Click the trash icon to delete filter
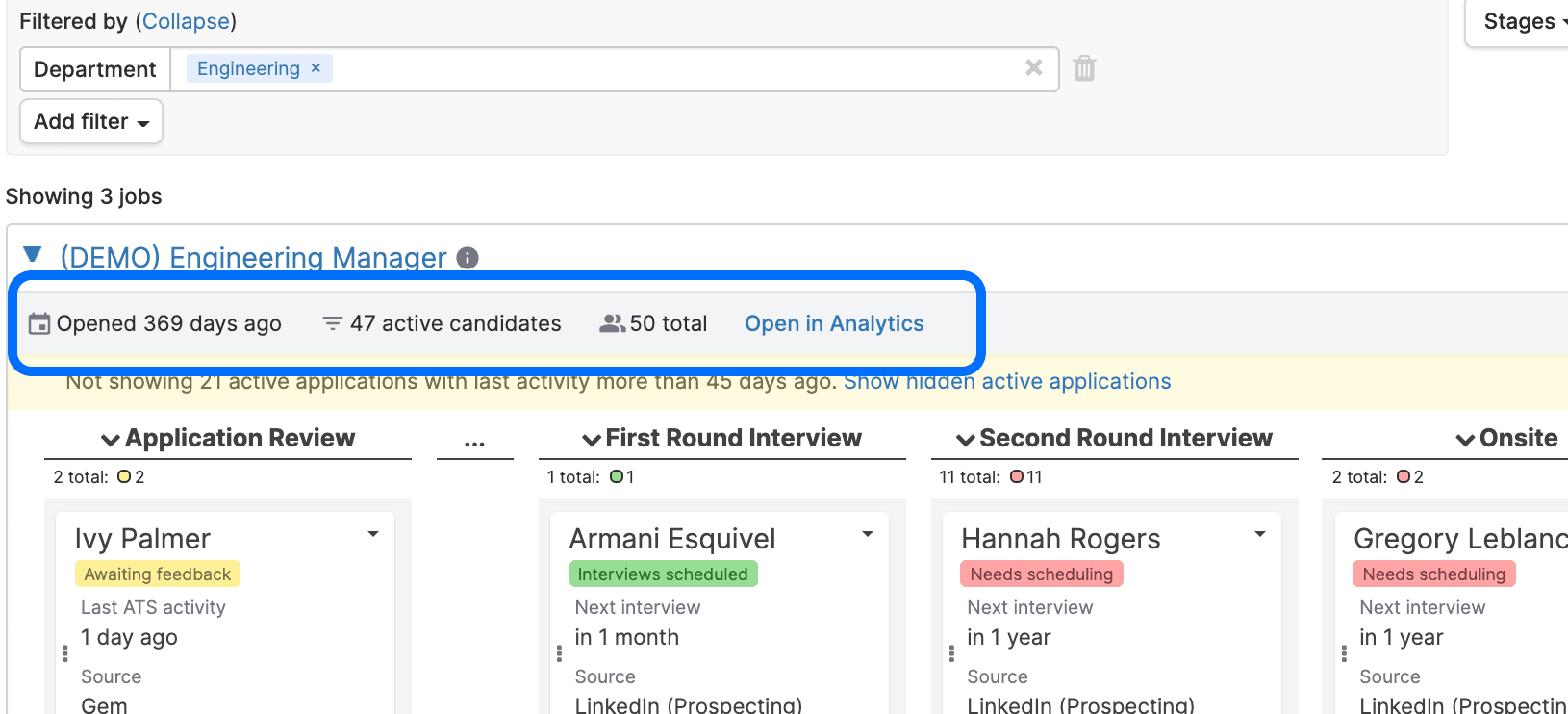The height and width of the screenshot is (714, 1568). [x=1084, y=68]
